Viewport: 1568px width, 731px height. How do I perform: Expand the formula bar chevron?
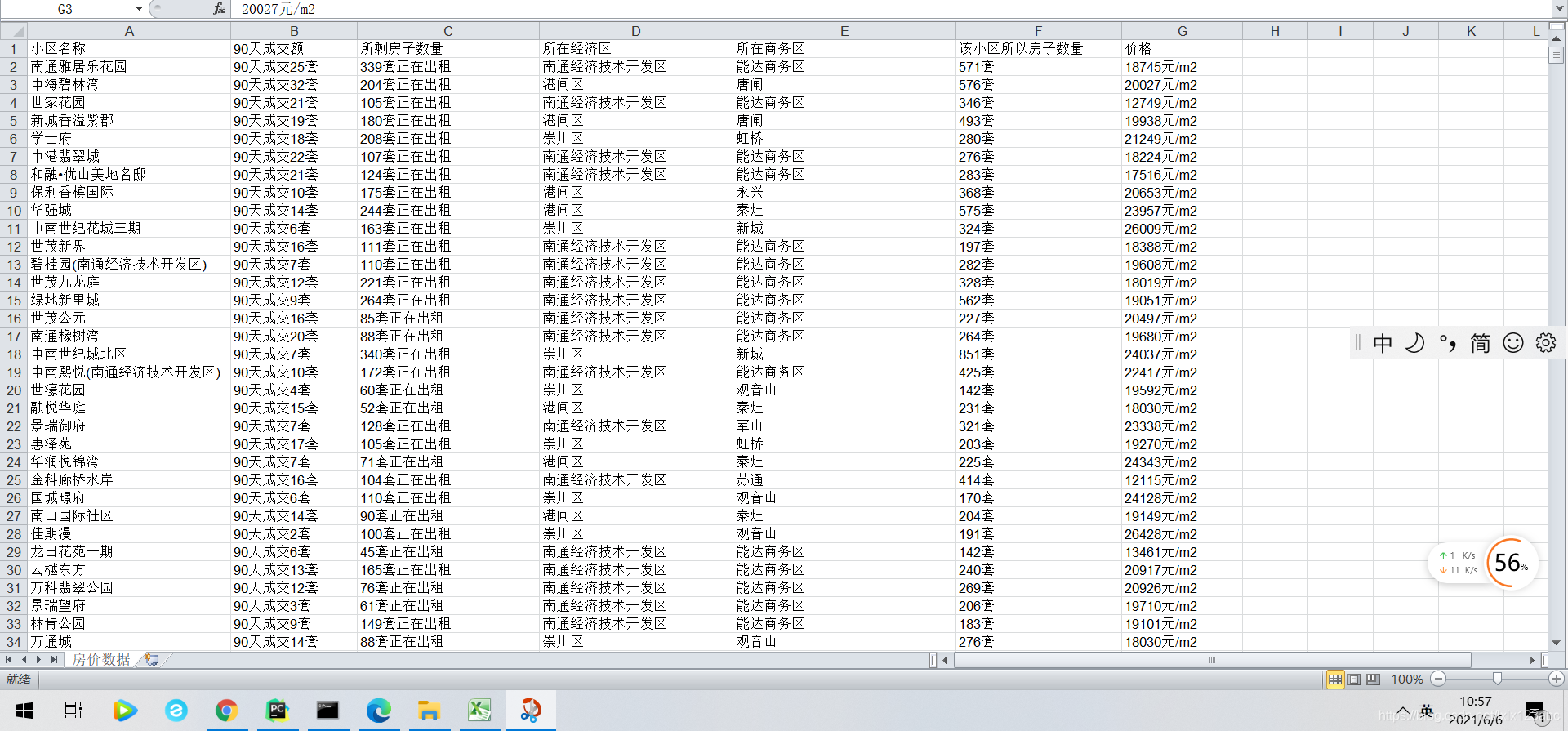click(1559, 9)
